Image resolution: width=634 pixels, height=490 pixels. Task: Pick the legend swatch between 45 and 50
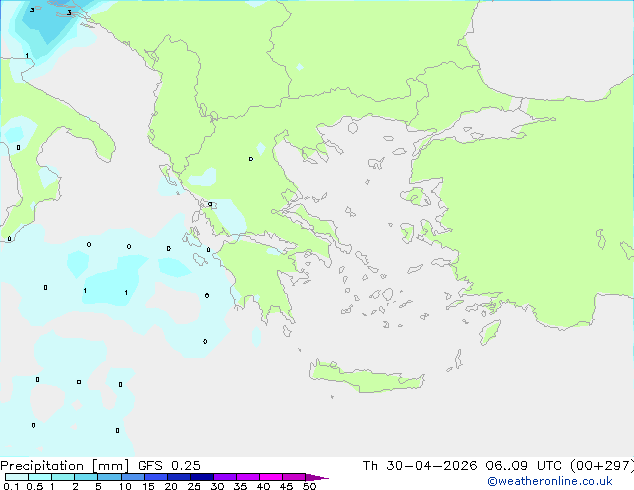[x=294, y=477]
